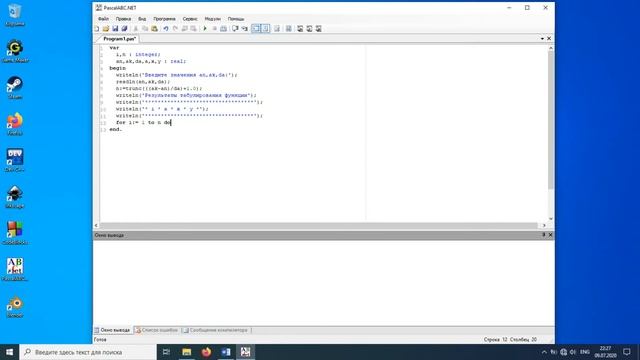Select the Game Maker desktop shortcut
The width and height of the screenshot is (640, 360).
tap(15, 51)
